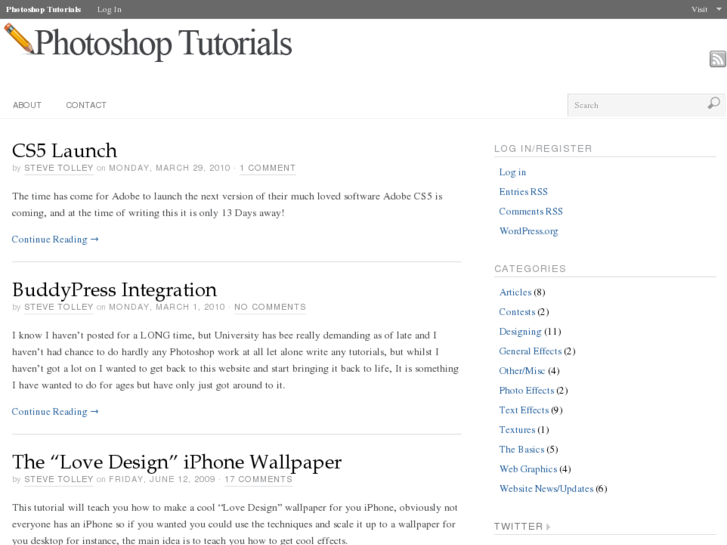Open the Articles category

click(x=515, y=292)
